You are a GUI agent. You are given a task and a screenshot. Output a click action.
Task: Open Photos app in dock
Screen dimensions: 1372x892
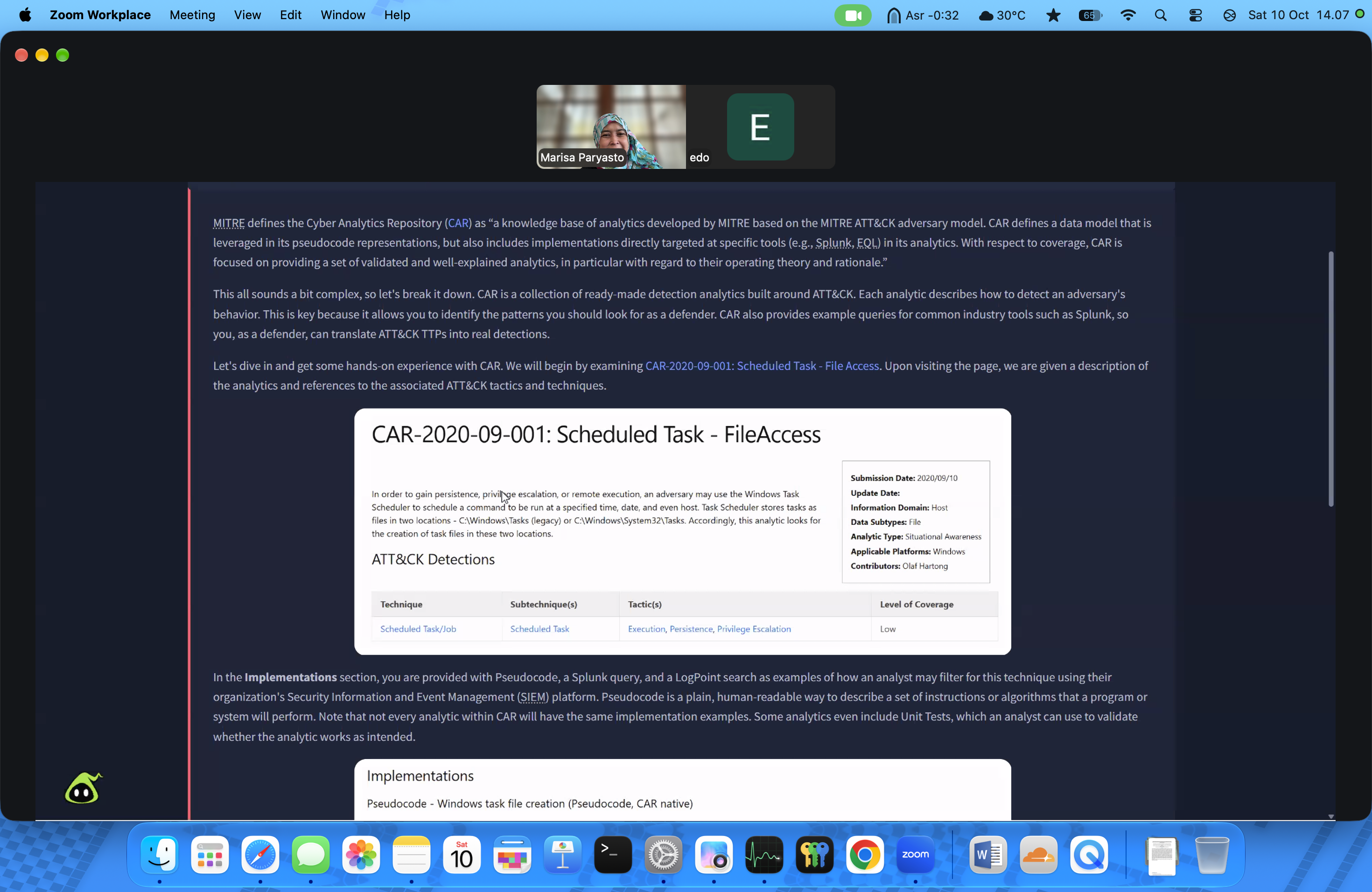[361, 854]
